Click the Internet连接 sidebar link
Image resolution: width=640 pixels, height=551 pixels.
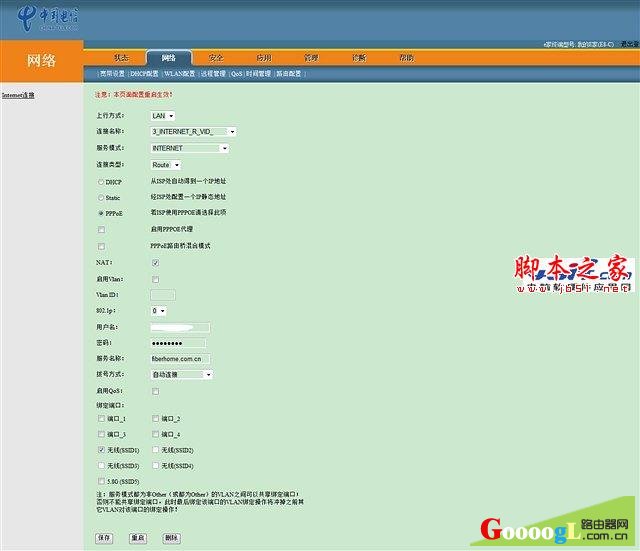click(18, 95)
